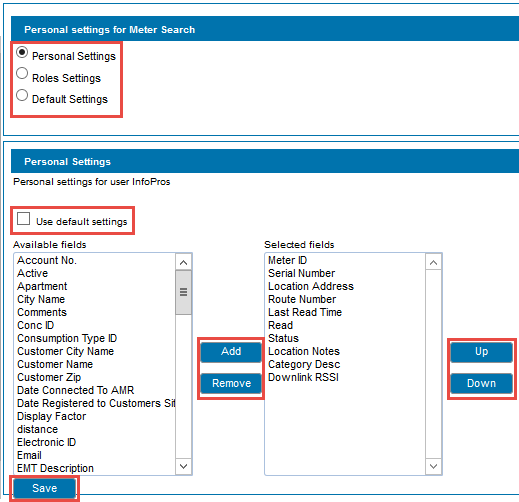Save the personal settings
Screen dimensions: 519x502
[44, 488]
